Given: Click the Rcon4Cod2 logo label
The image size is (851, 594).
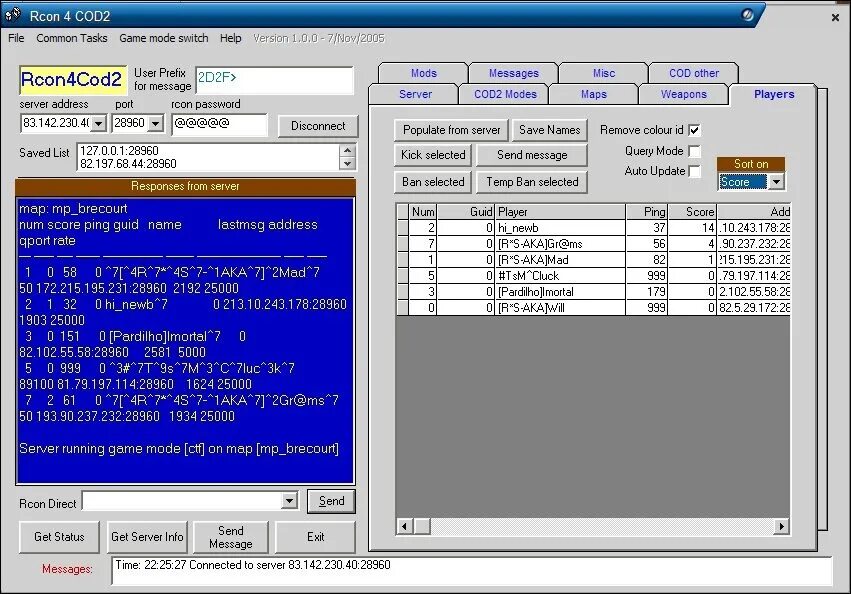Looking at the screenshot, I should tap(72, 80).
